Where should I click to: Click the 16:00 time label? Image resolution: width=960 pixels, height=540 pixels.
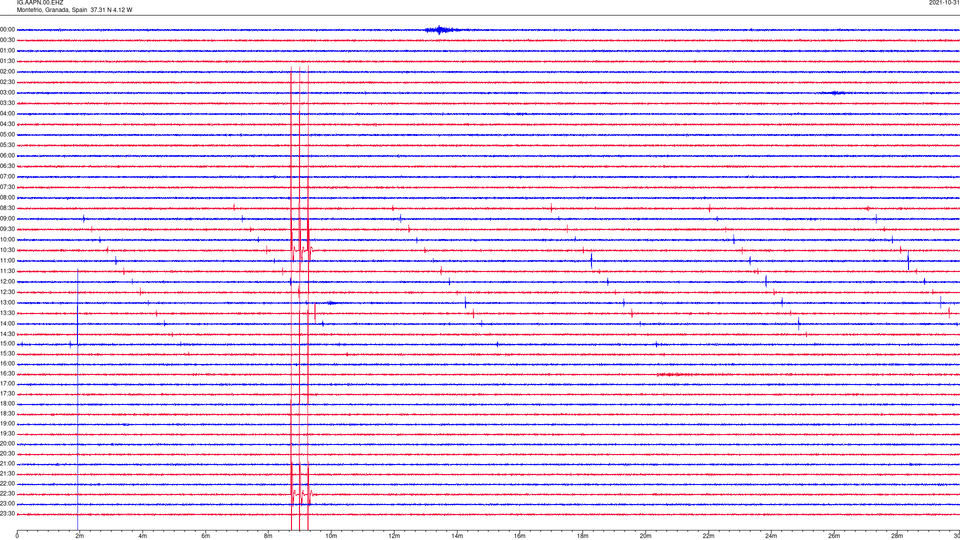click(x=7, y=364)
